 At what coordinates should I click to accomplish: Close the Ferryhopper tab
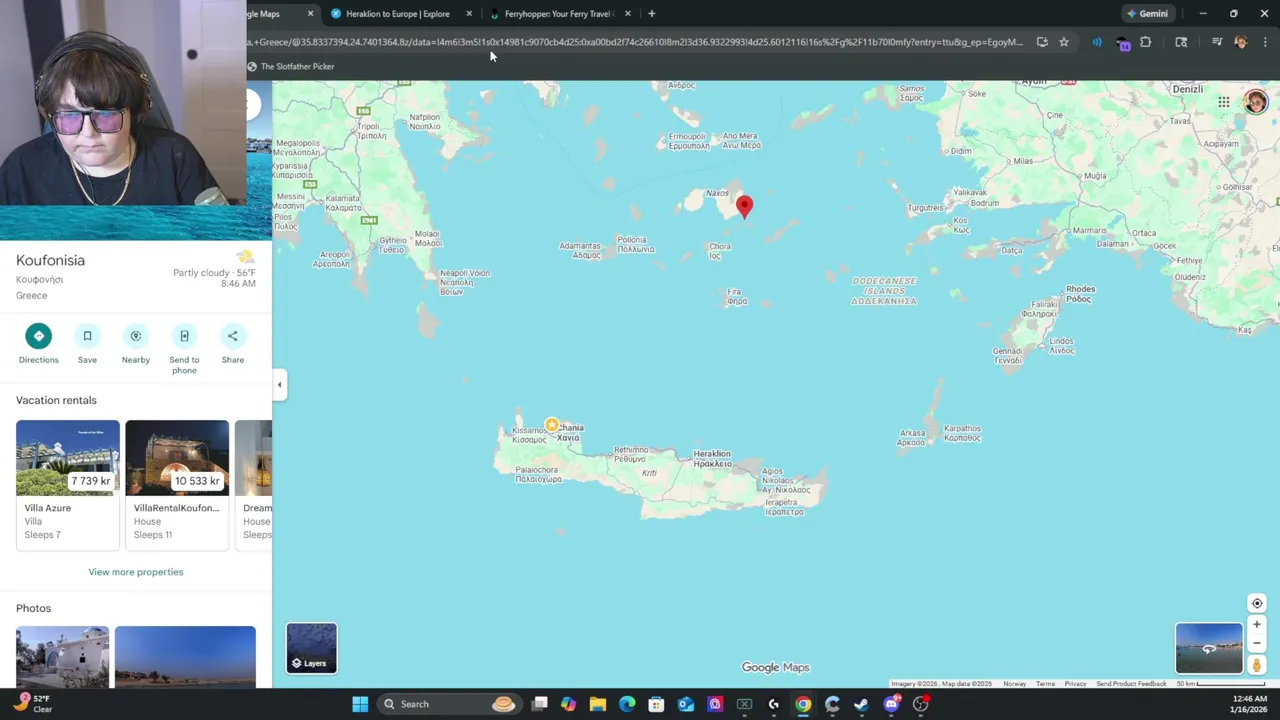(628, 14)
